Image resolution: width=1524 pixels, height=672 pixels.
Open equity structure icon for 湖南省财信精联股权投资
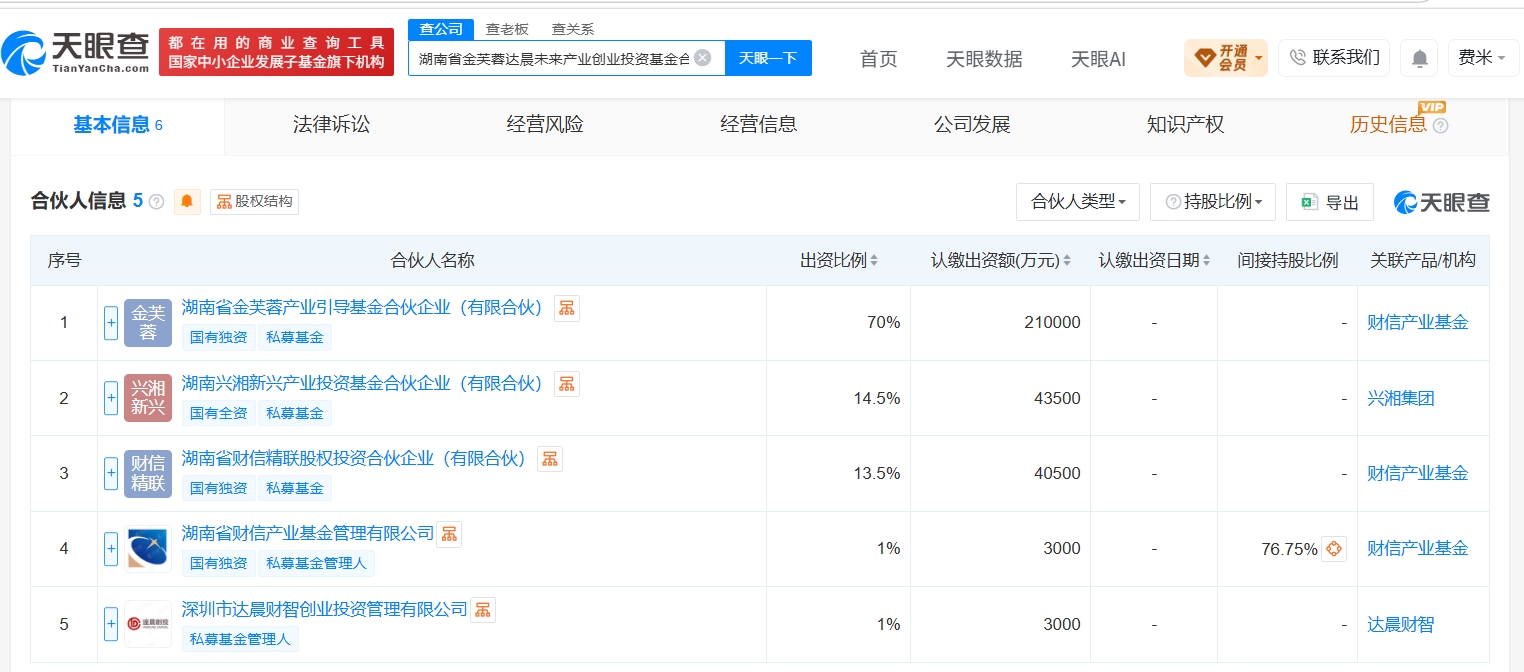click(550, 458)
